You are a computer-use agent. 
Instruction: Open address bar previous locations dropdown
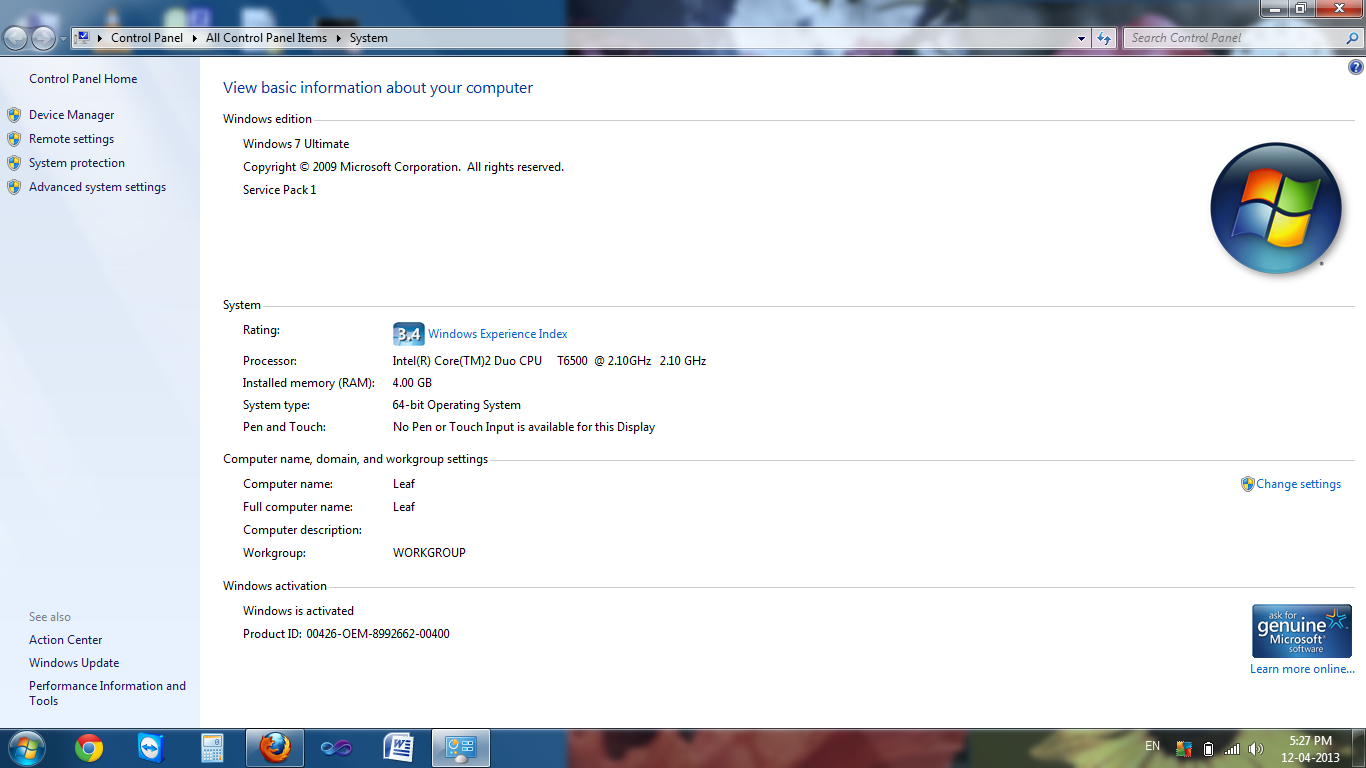pyautogui.click(x=1082, y=38)
